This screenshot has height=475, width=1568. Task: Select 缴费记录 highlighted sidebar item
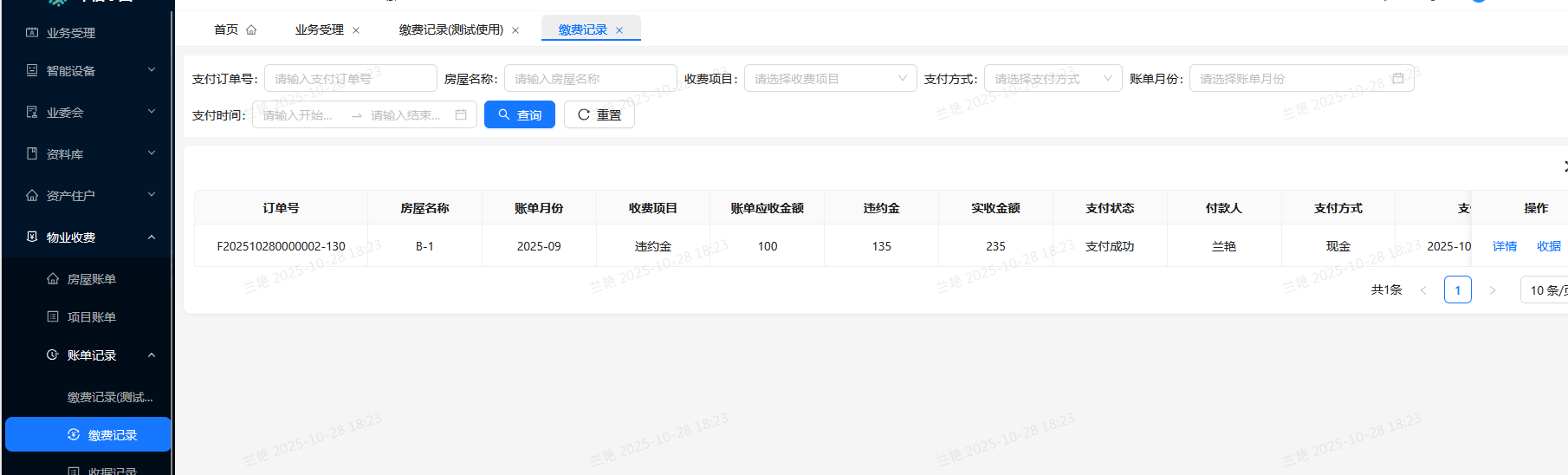tap(88, 434)
